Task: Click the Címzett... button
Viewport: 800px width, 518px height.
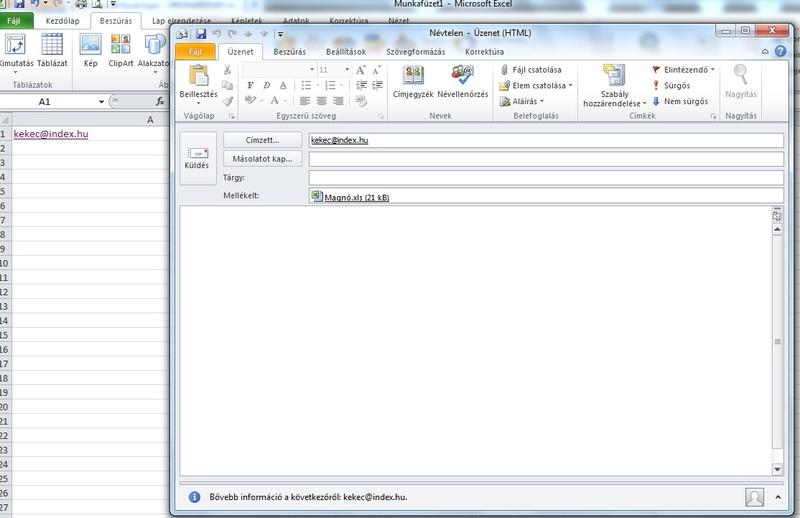Action: point(262,140)
